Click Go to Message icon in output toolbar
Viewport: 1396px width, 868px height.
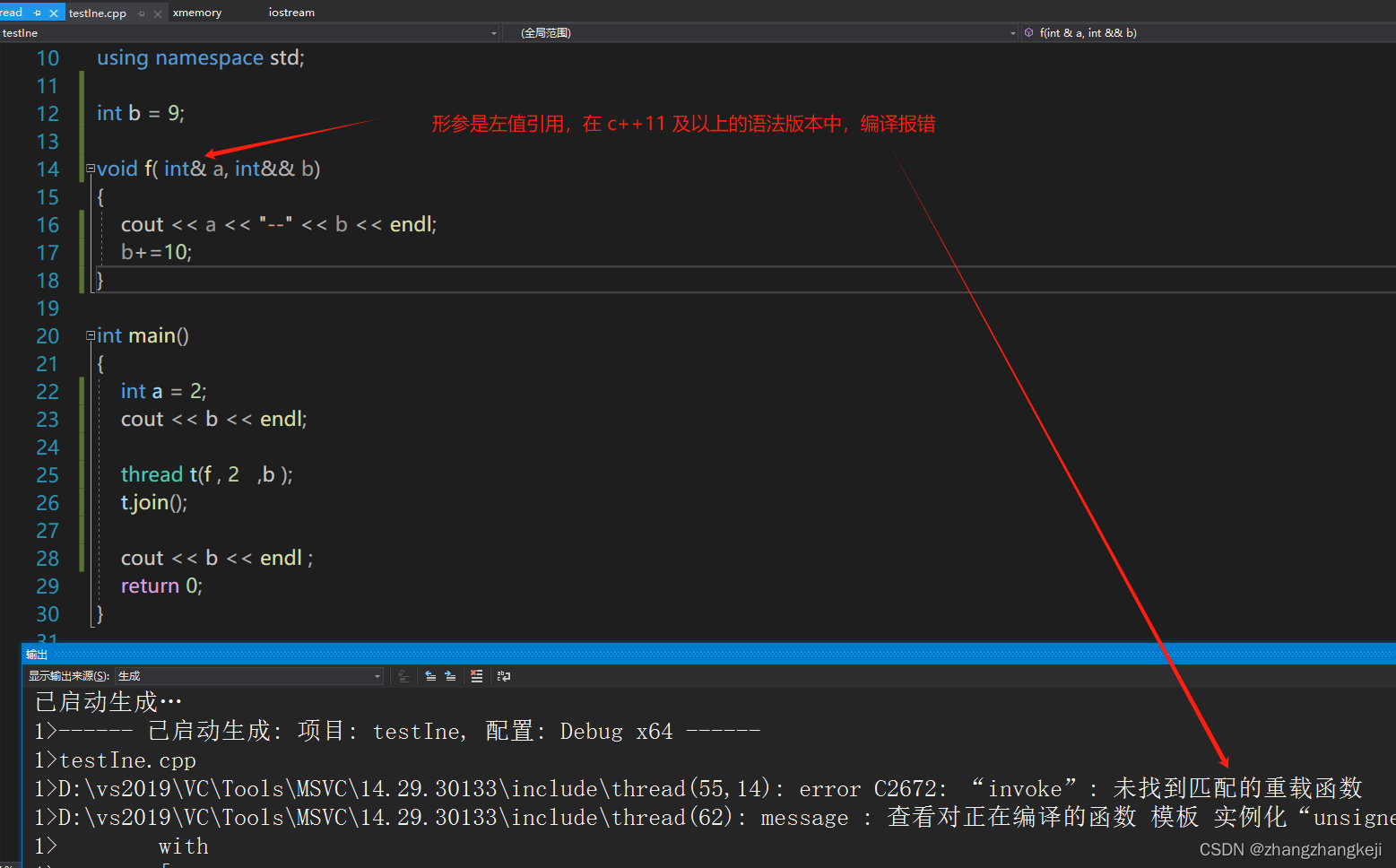pyautogui.click(x=403, y=676)
